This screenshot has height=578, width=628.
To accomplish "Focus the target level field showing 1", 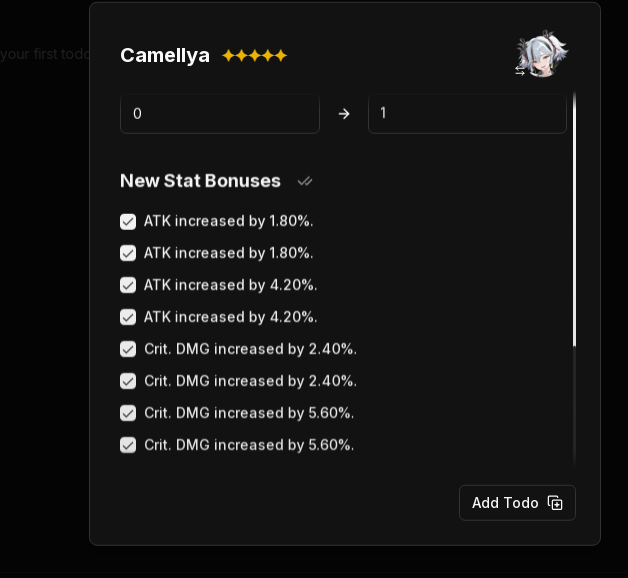I will click(x=467, y=114).
